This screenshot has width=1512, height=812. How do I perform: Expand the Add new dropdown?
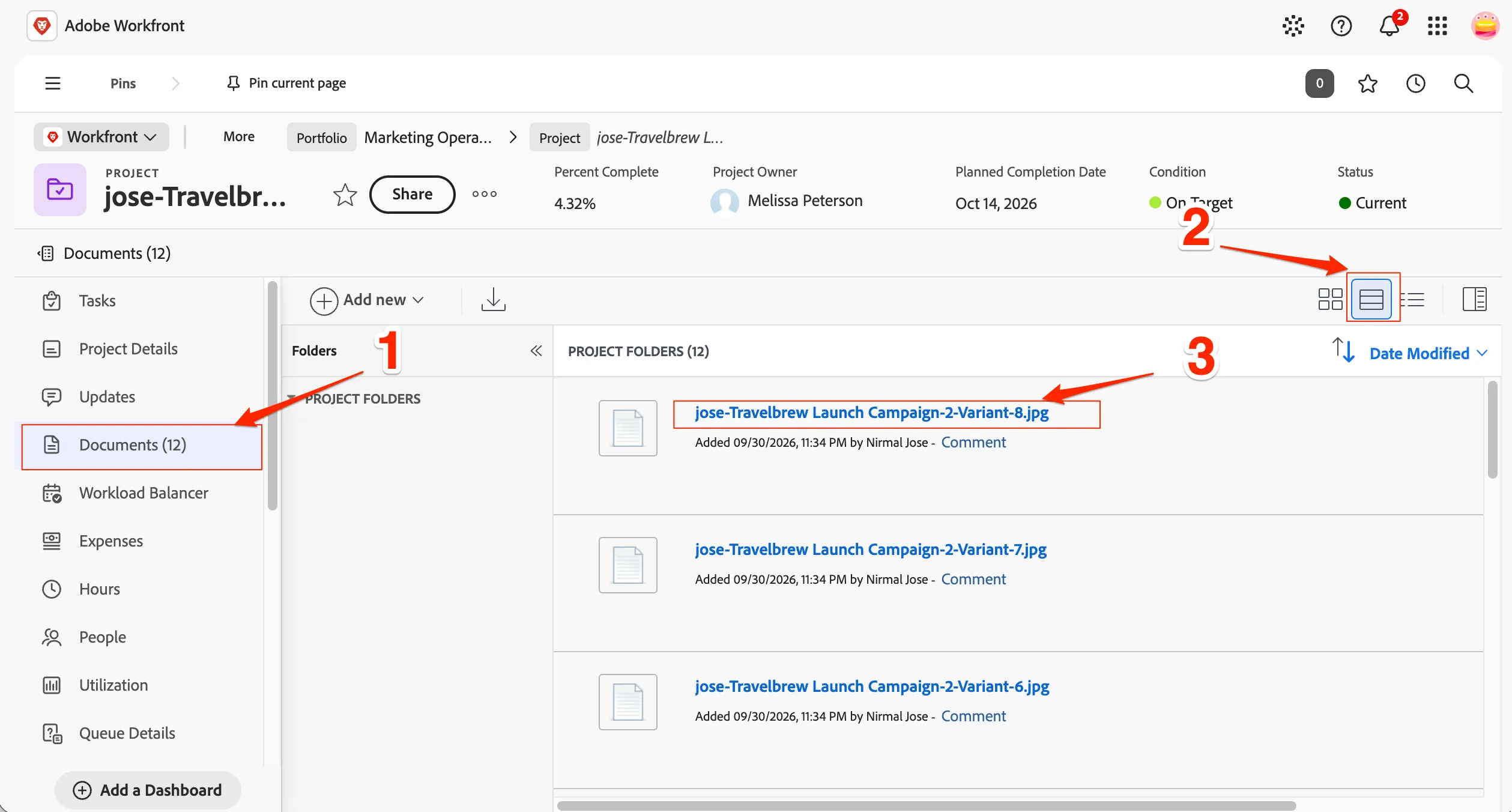367,300
